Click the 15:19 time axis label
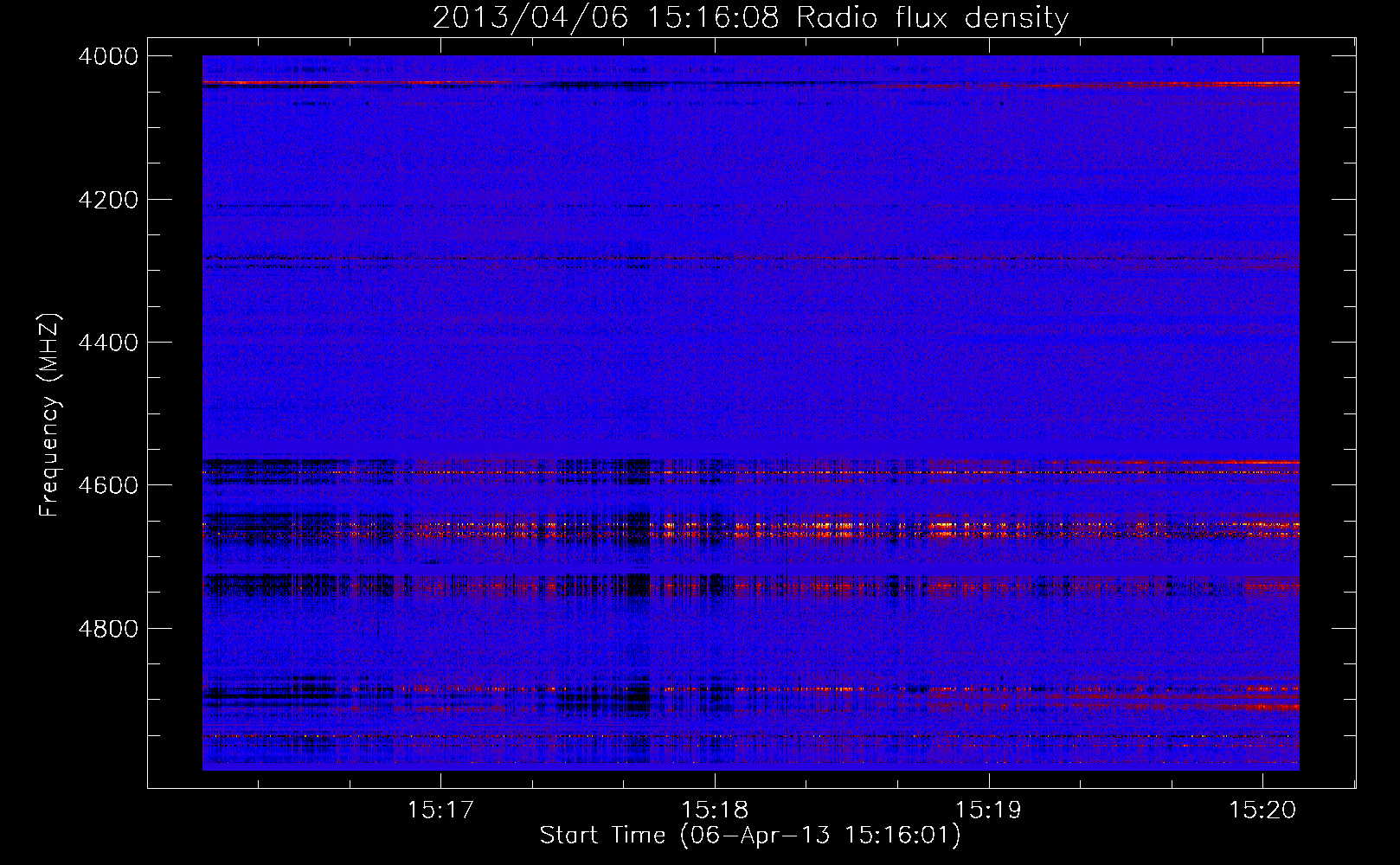 click(x=988, y=811)
